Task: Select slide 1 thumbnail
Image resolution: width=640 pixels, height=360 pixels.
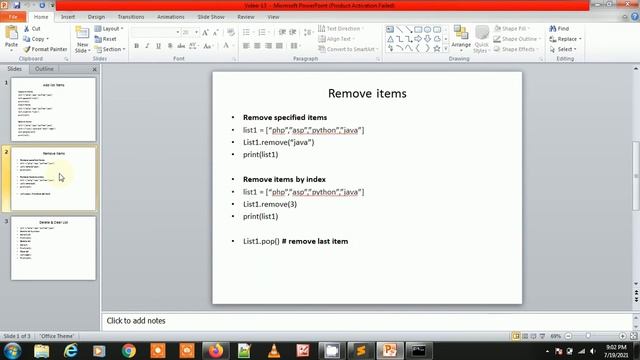Action: click(53, 109)
